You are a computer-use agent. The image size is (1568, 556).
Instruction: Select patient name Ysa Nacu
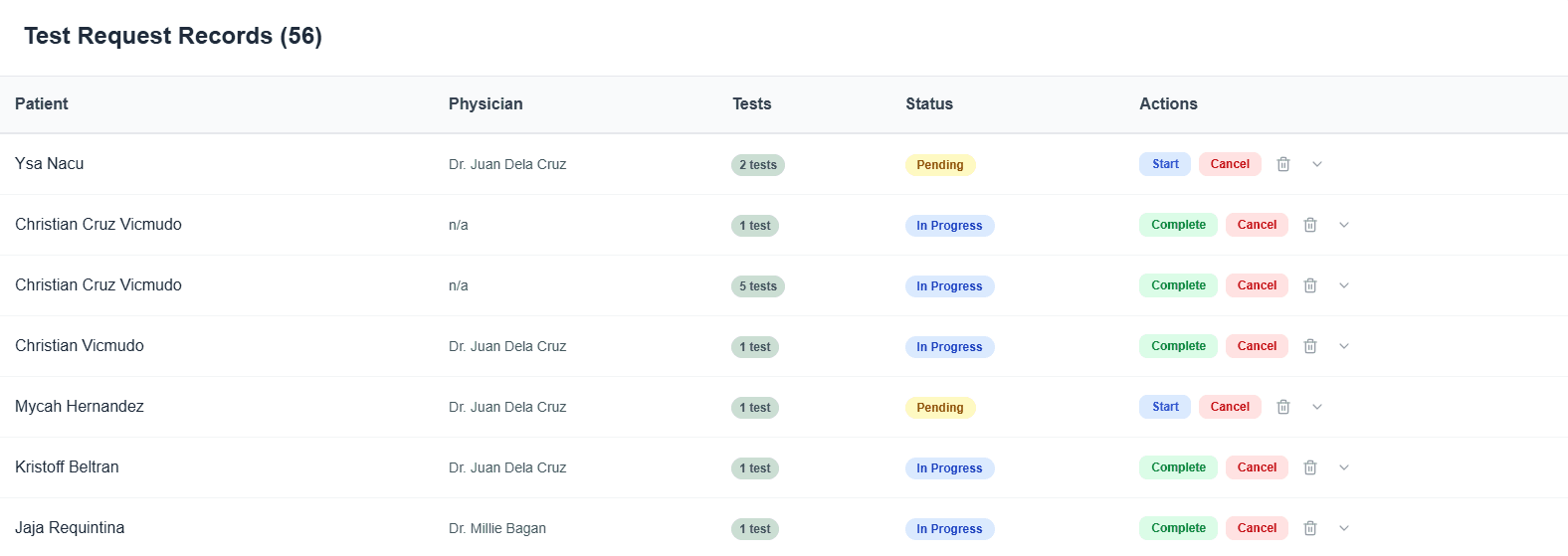(x=50, y=164)
